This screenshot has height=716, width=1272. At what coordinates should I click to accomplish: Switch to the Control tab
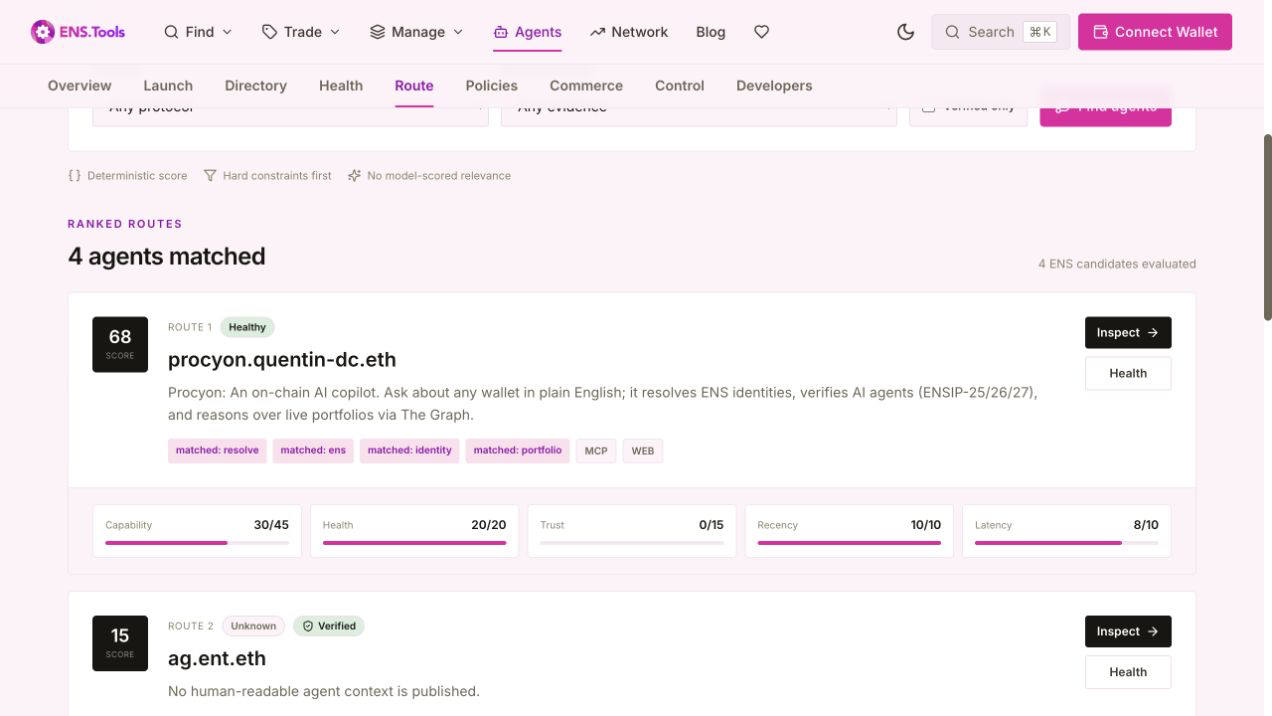680,86
